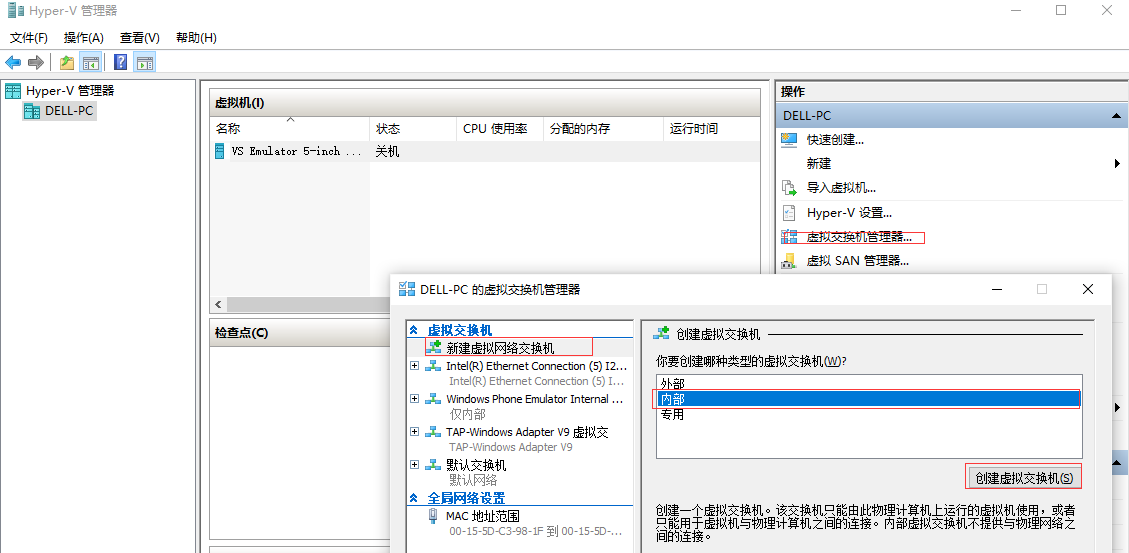The height and width of the screenshot is (553, 1129).
Task: Open the 文件(F) menu
Action: (29, 37)
